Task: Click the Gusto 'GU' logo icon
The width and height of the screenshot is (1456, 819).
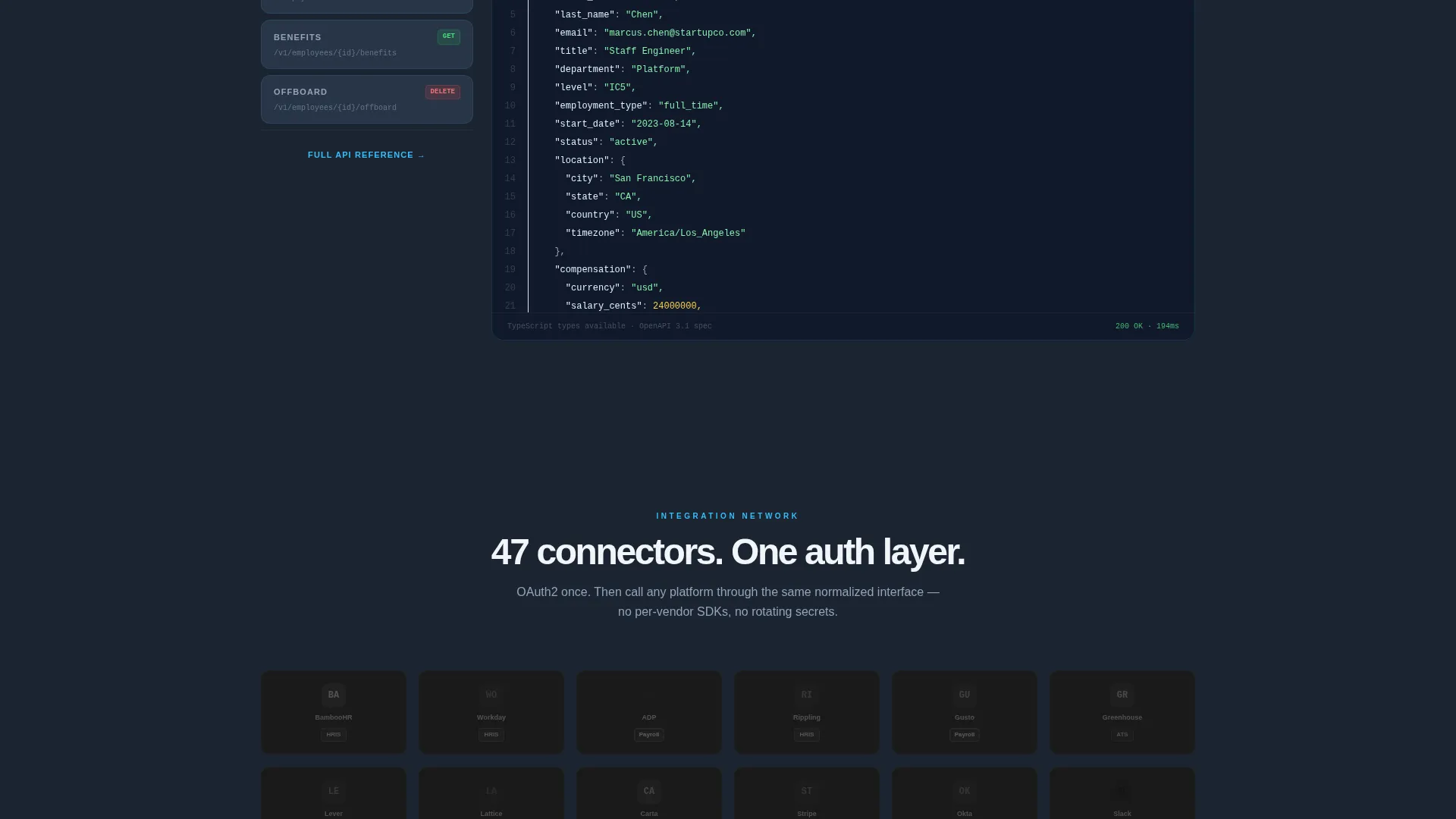Action: [965, 695]
